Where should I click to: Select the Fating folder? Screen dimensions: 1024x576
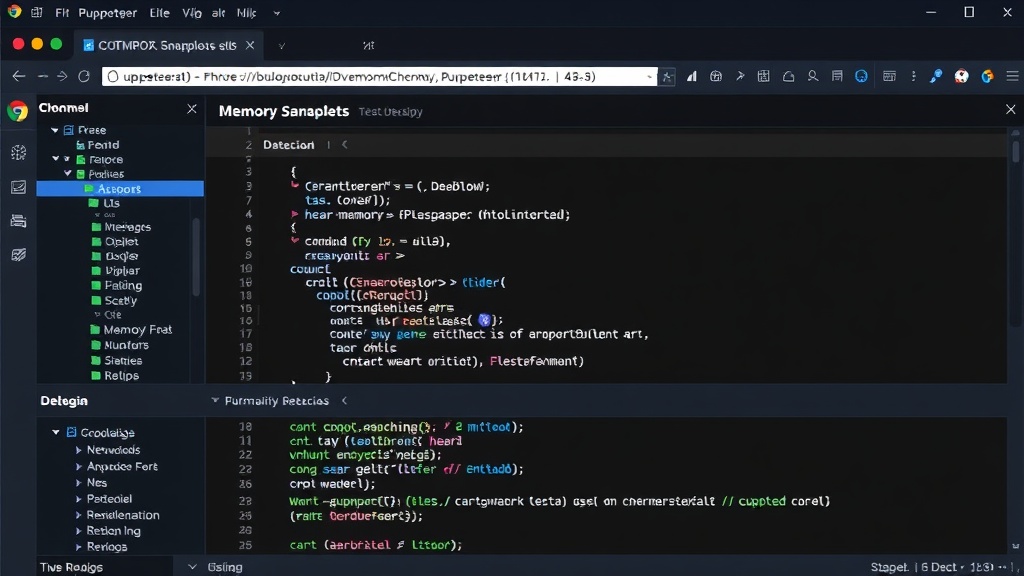pos(117,285)
